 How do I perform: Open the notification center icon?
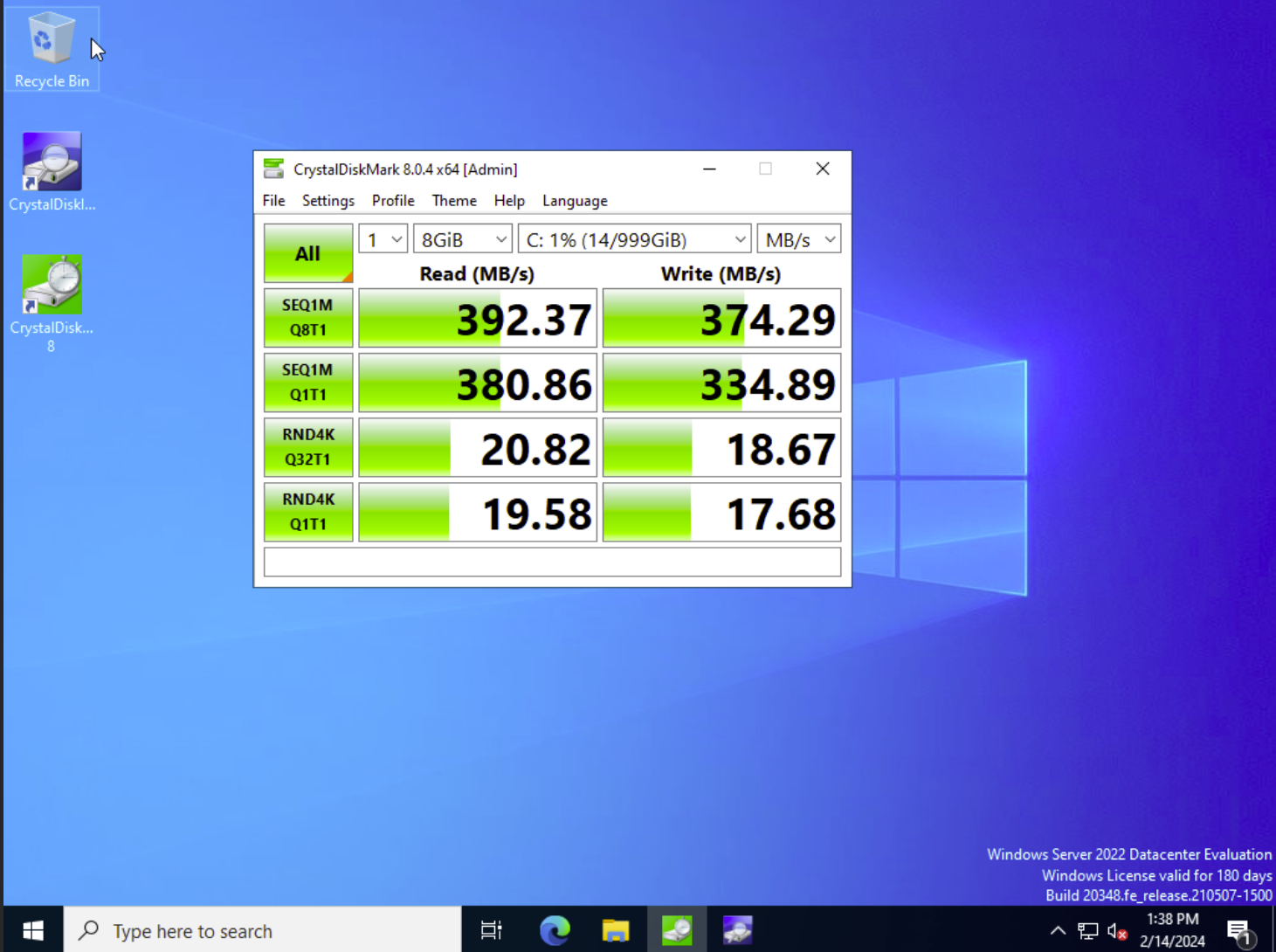point(1239,931)
